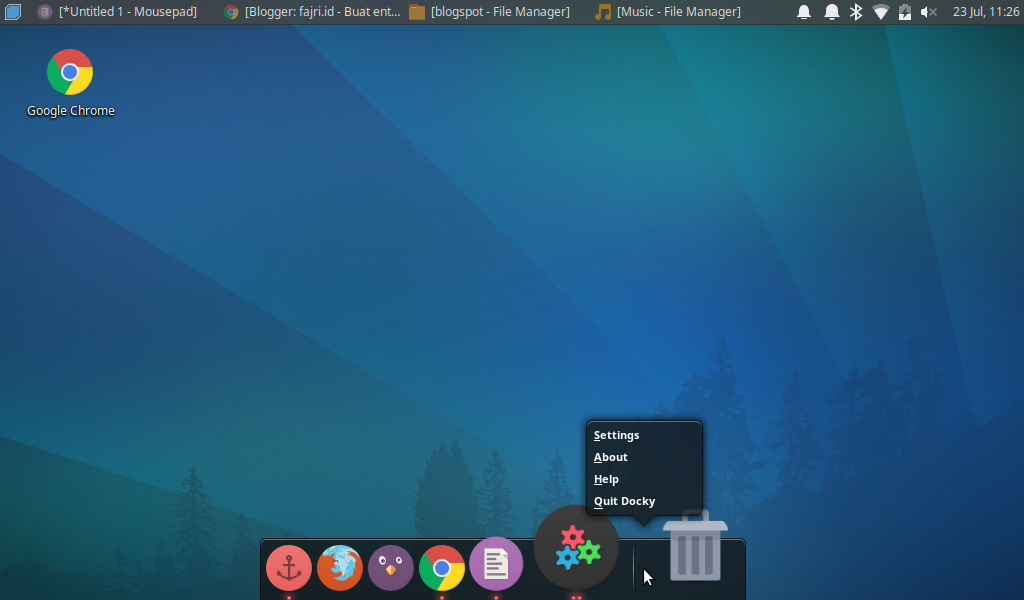The height and width of the screenshot is (600, 1024).
Task: Click the colorful gears settings dock icon
Action: 576,548
